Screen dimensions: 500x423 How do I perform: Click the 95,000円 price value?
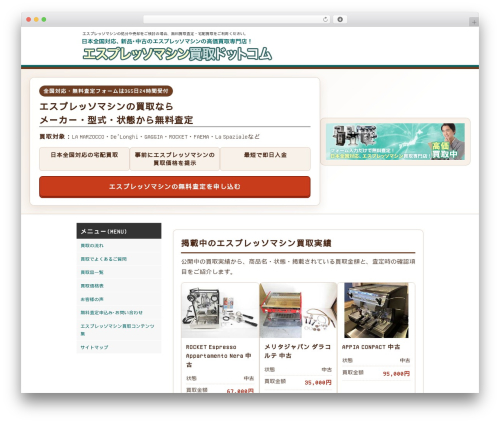[x=396, y=374]
